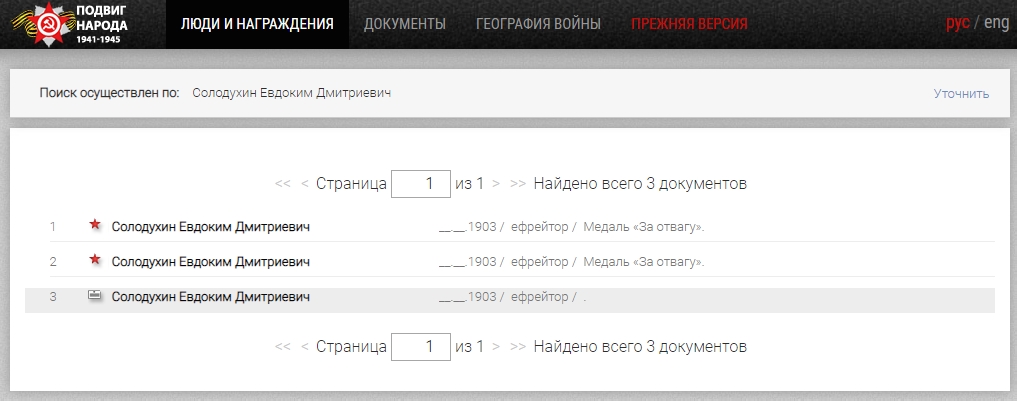The image size is (1017, 401).
Task: Go to next page using top > arrow
Action: 497,184
